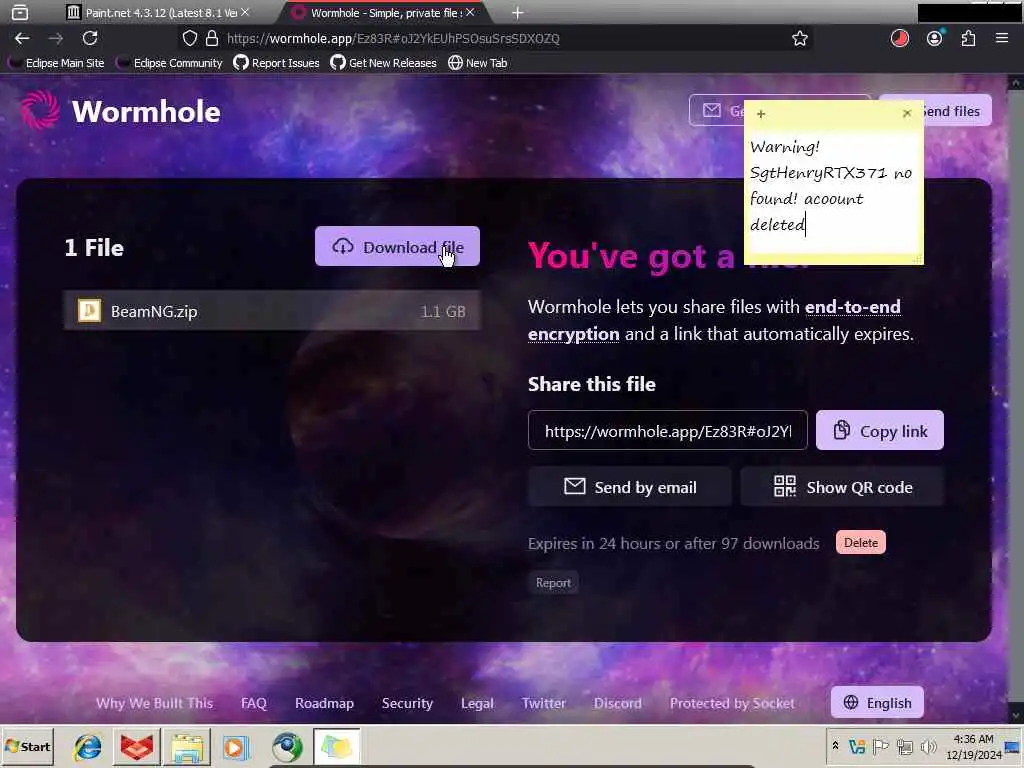Open the Roadmap footer link

[x=324, y=703]
